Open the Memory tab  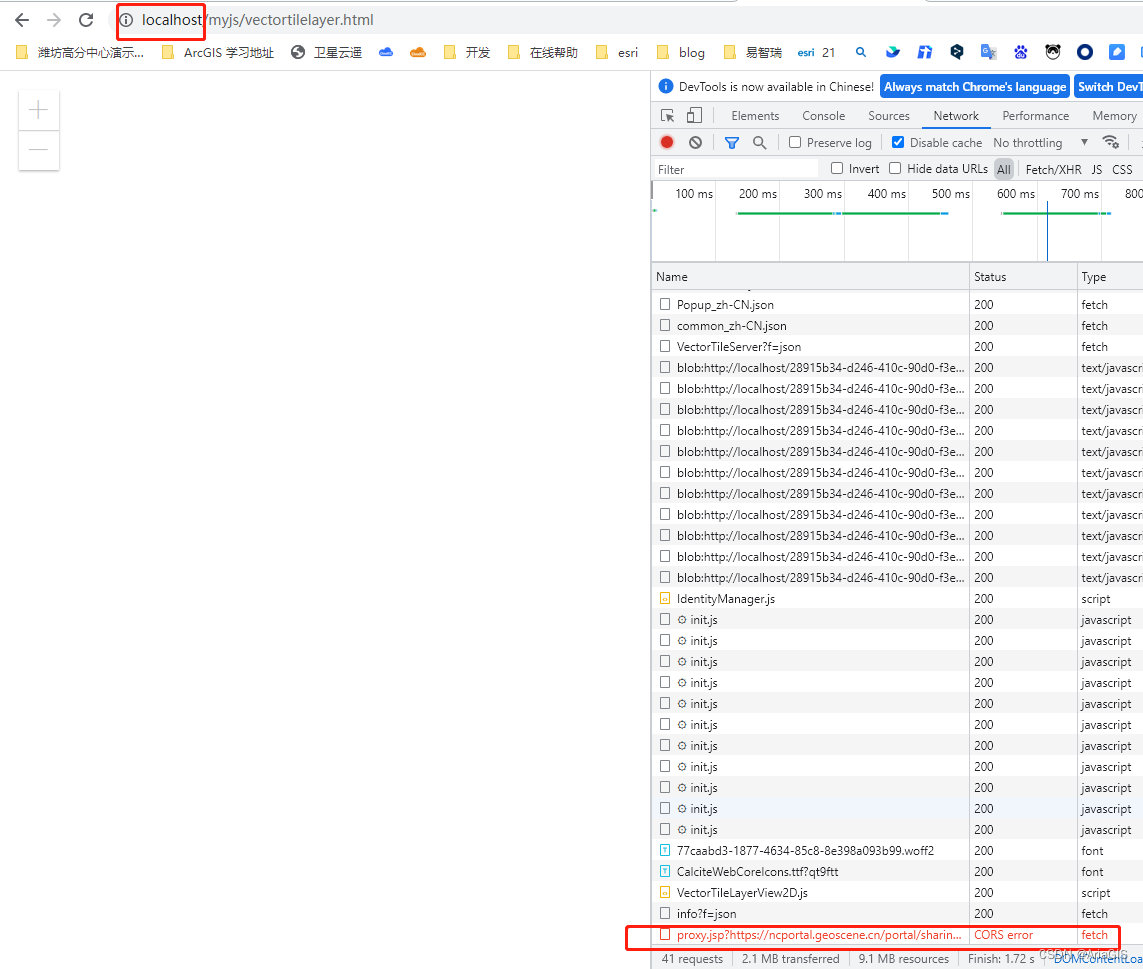[x=1114, y=116]
